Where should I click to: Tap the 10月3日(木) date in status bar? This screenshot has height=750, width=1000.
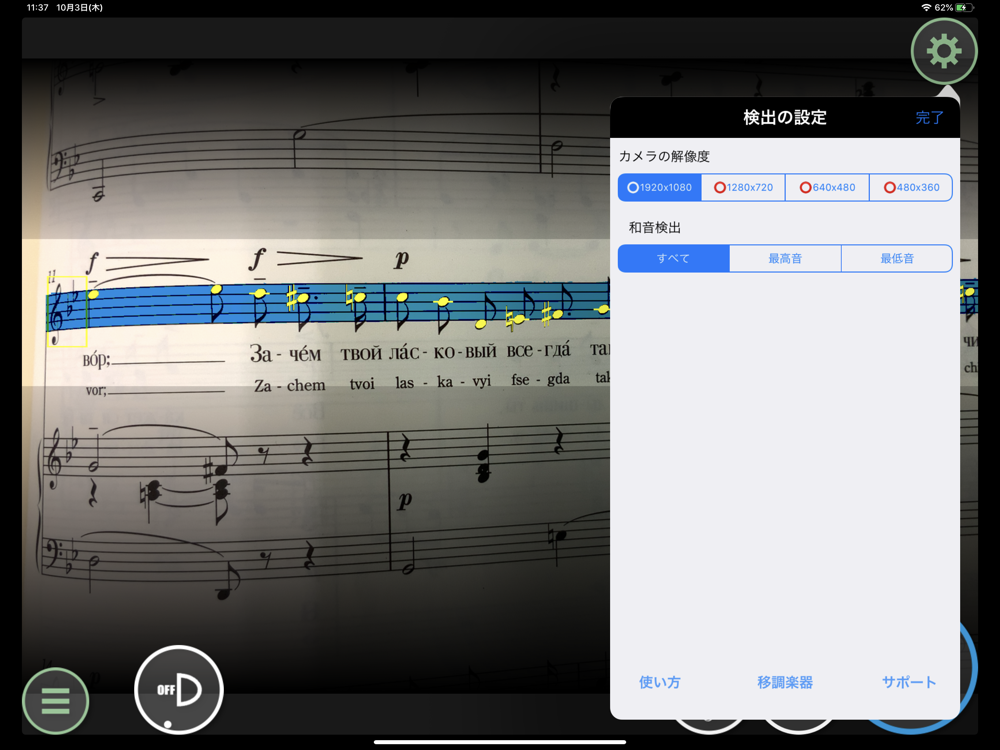pos(79,8)
